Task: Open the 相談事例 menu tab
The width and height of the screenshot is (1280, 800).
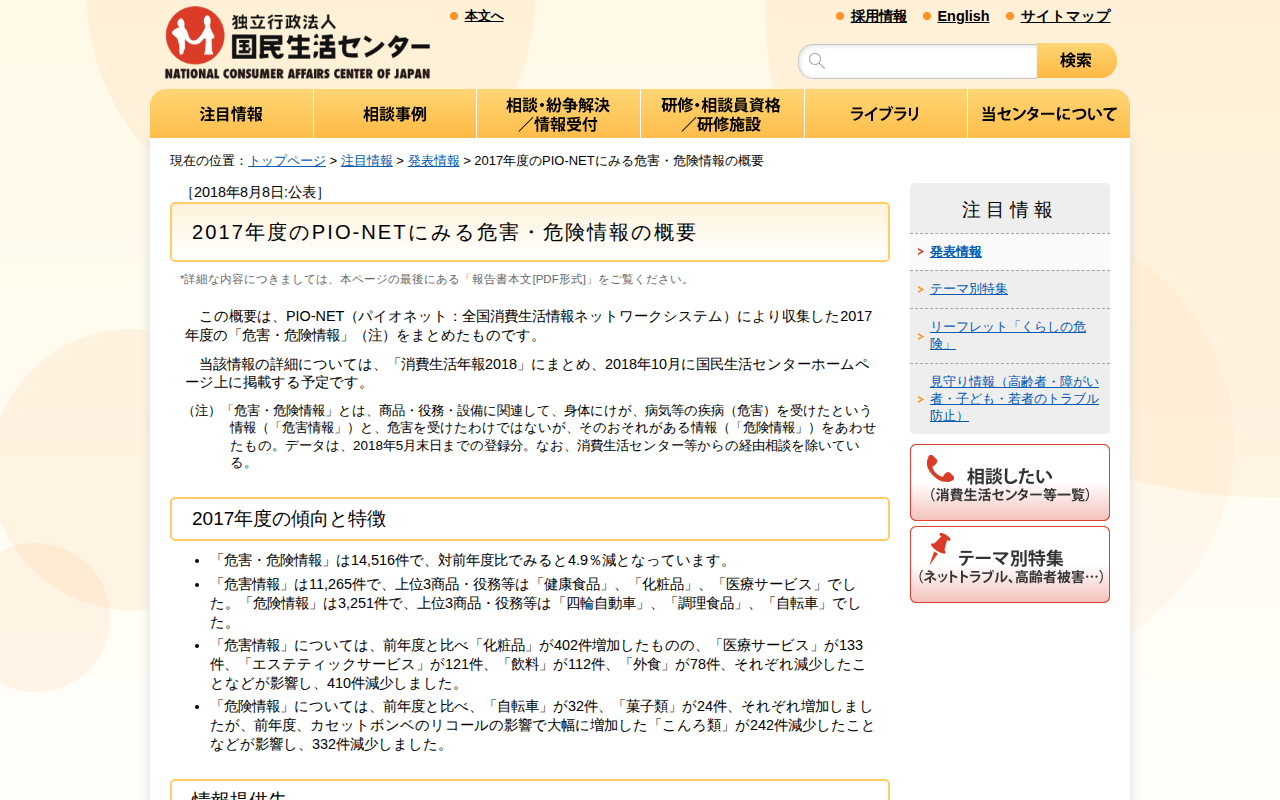Action: [395, 114]
